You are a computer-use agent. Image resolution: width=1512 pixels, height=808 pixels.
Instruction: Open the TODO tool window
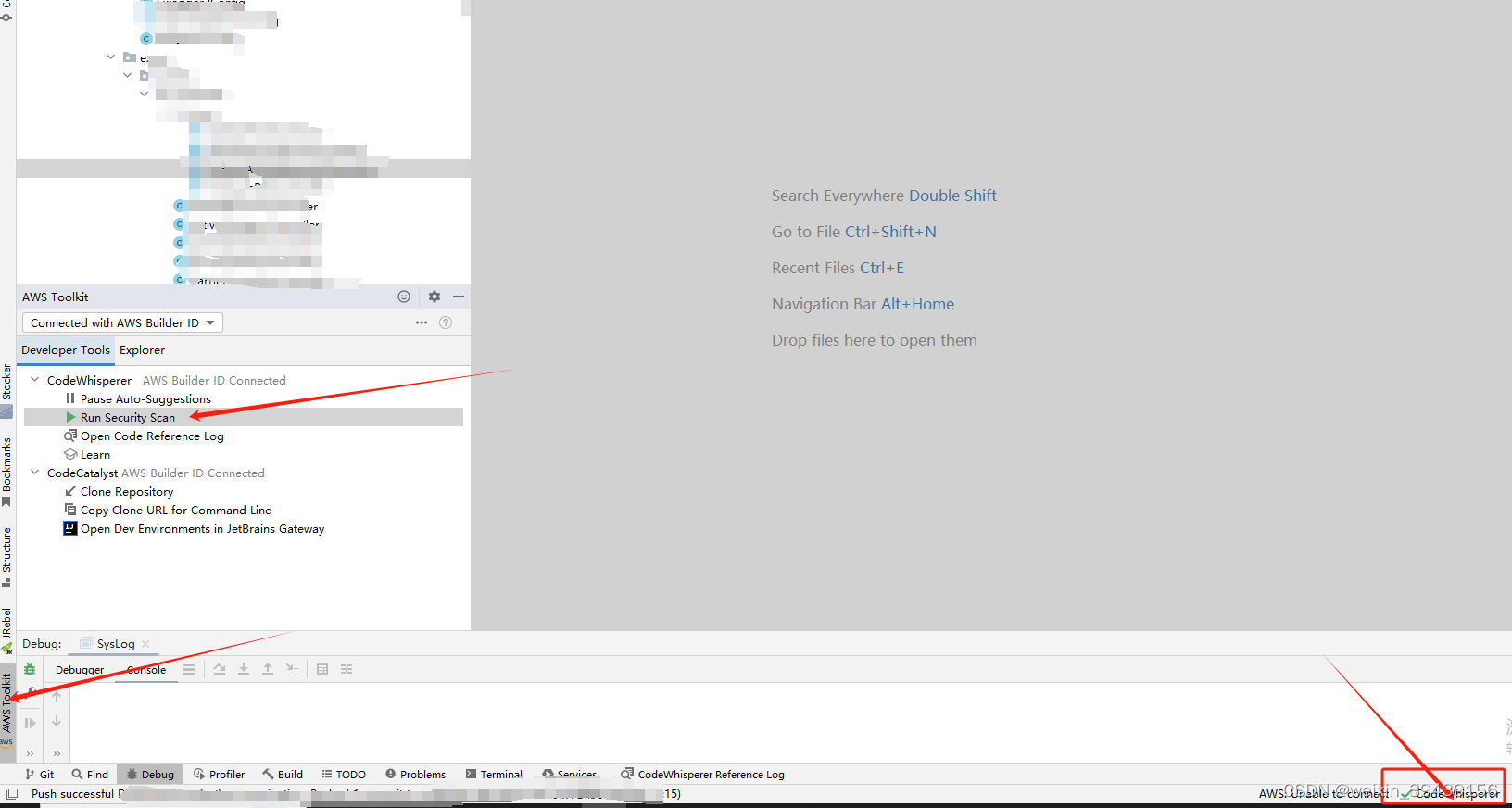pos(344,775)
